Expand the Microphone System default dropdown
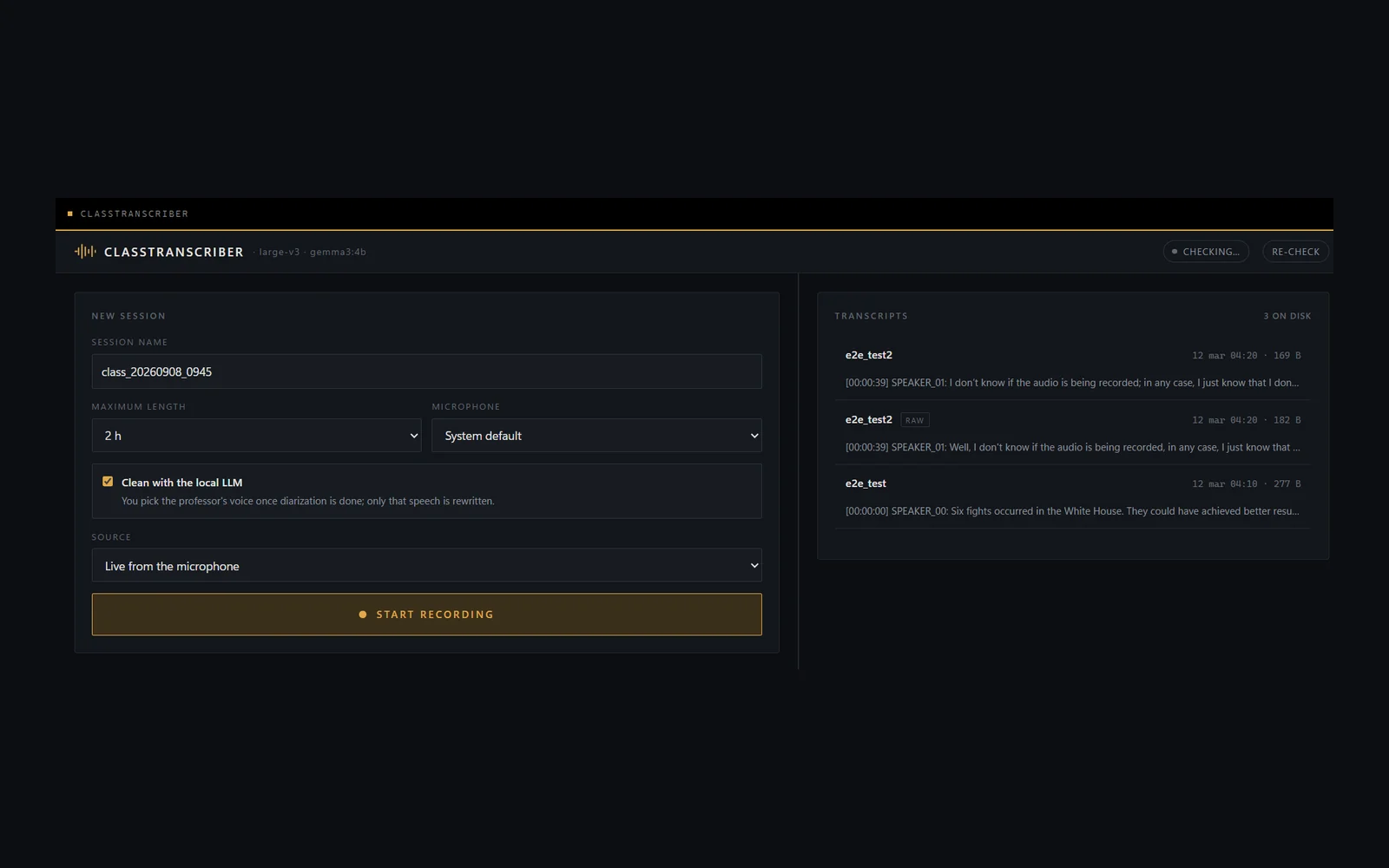 pyautogui.click(x=596, y=436)
